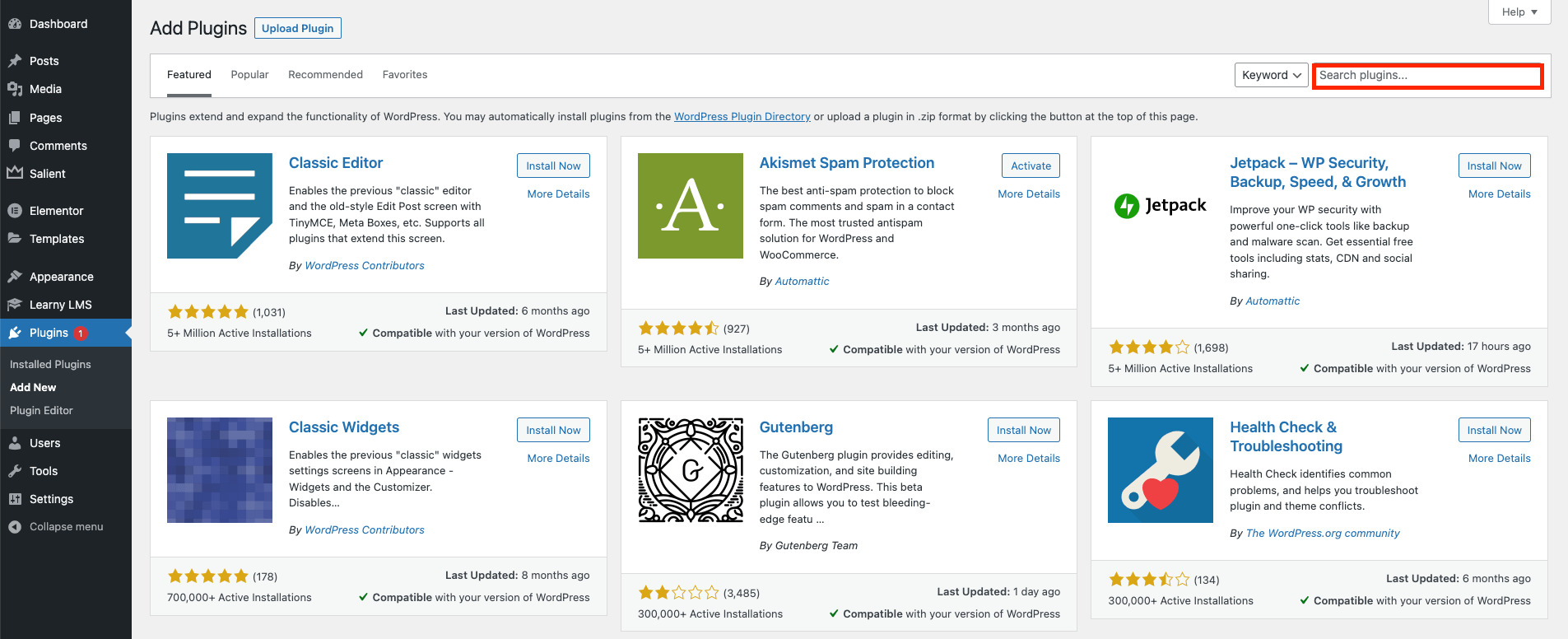Open WordPress Contributors link under Classic Editor
Viewport: 1568px width, 639px height.
click(x=365, y=266)
